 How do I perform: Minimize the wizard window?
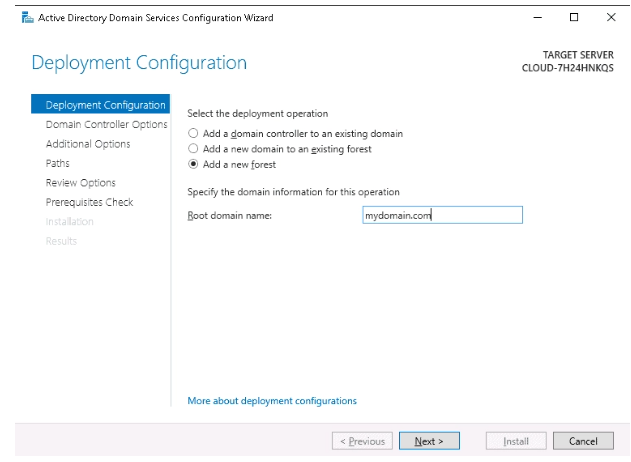click(x=538, y=17)
